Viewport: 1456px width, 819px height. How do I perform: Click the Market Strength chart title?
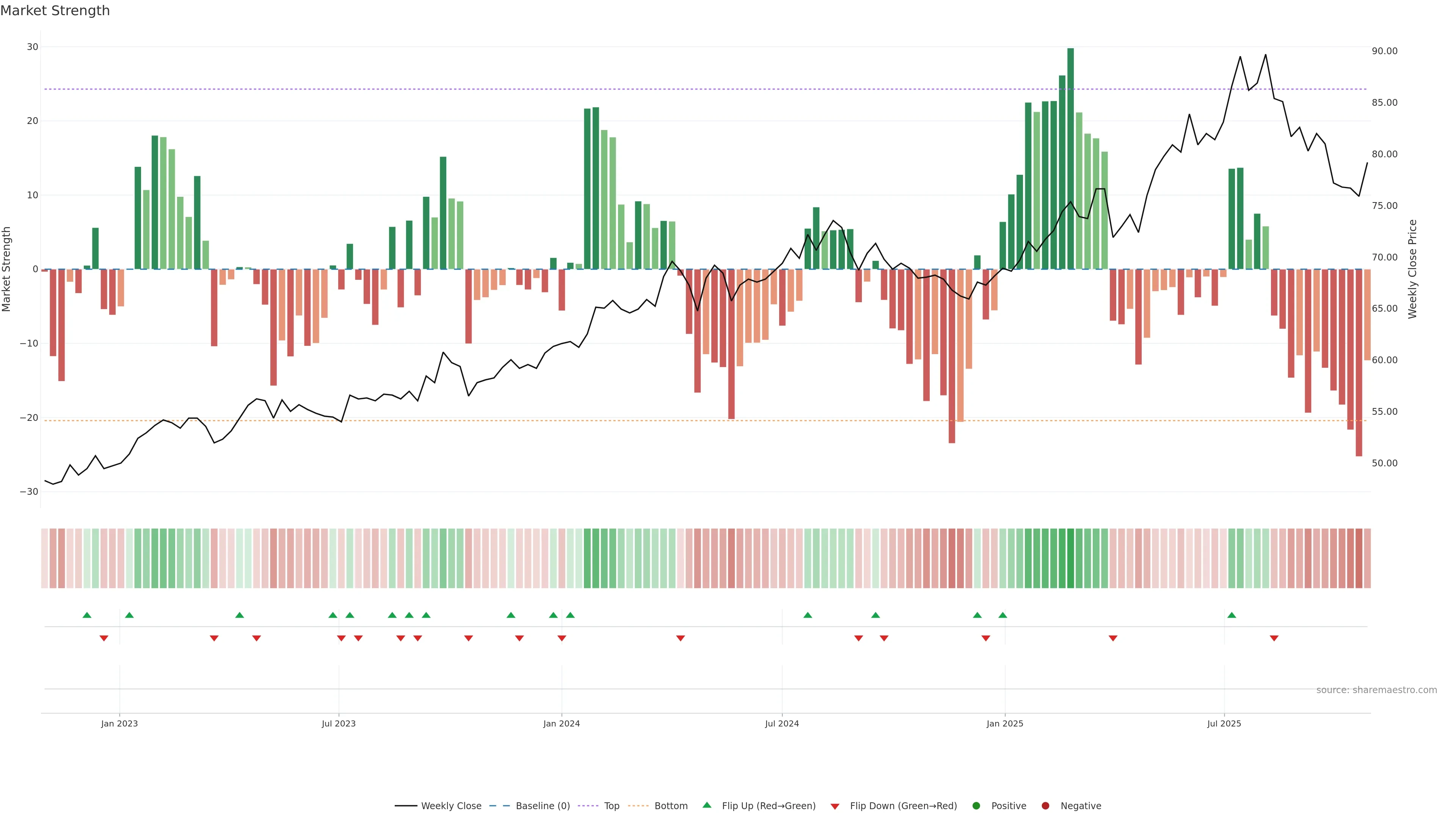[55, 11]
